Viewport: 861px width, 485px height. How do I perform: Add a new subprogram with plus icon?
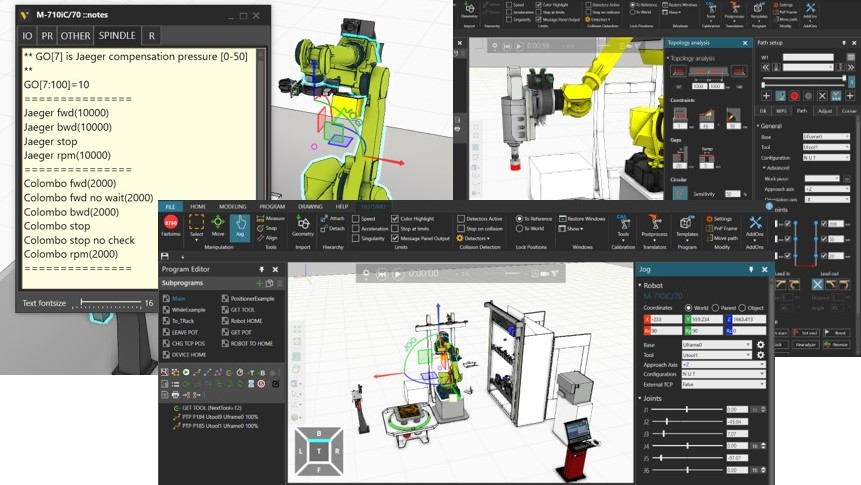[x=260, y=283]
